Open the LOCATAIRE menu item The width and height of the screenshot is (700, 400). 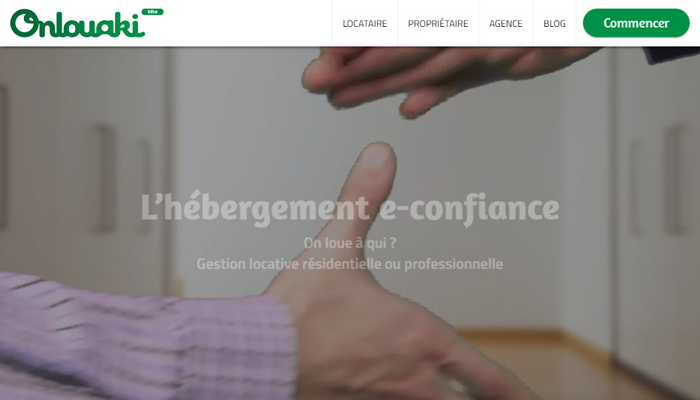click(x=365, y=24)
